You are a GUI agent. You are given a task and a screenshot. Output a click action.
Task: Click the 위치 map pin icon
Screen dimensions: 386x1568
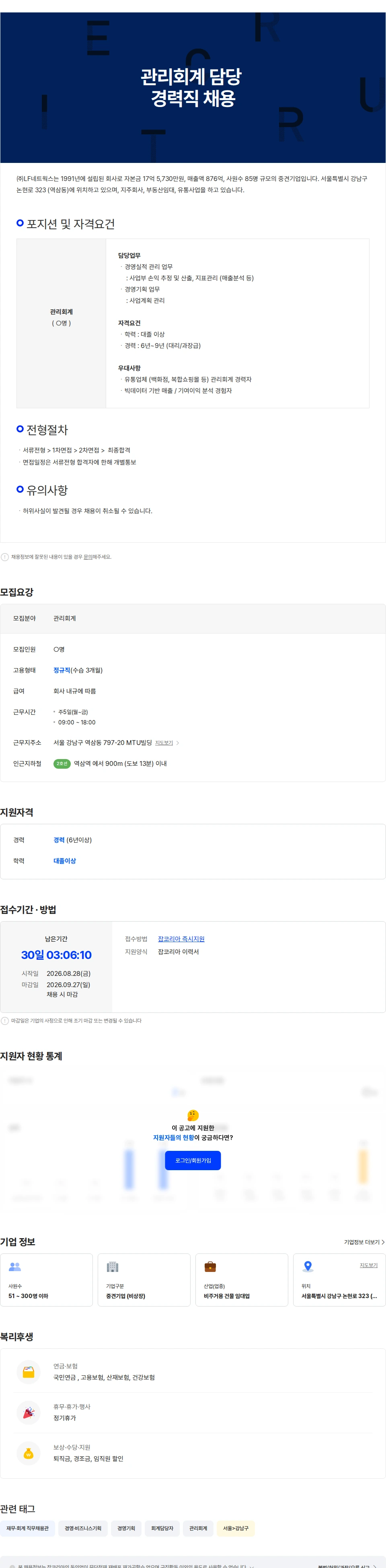point(308,1266)
